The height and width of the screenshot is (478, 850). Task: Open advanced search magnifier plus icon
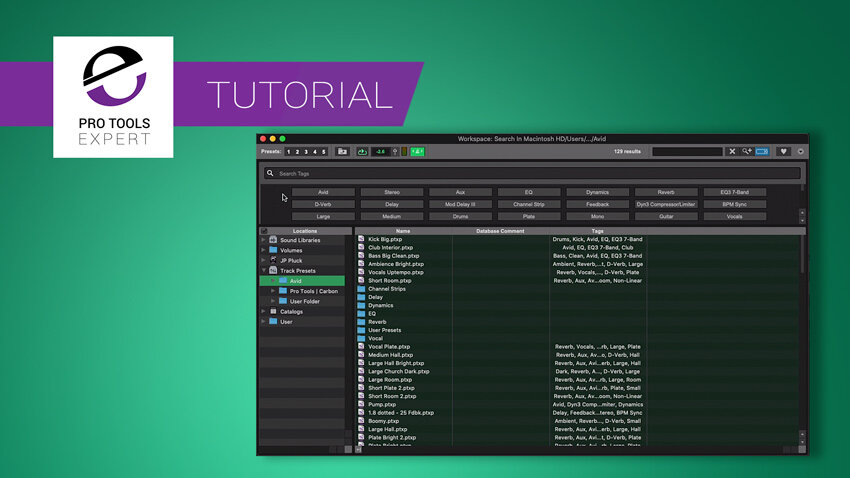746,152
